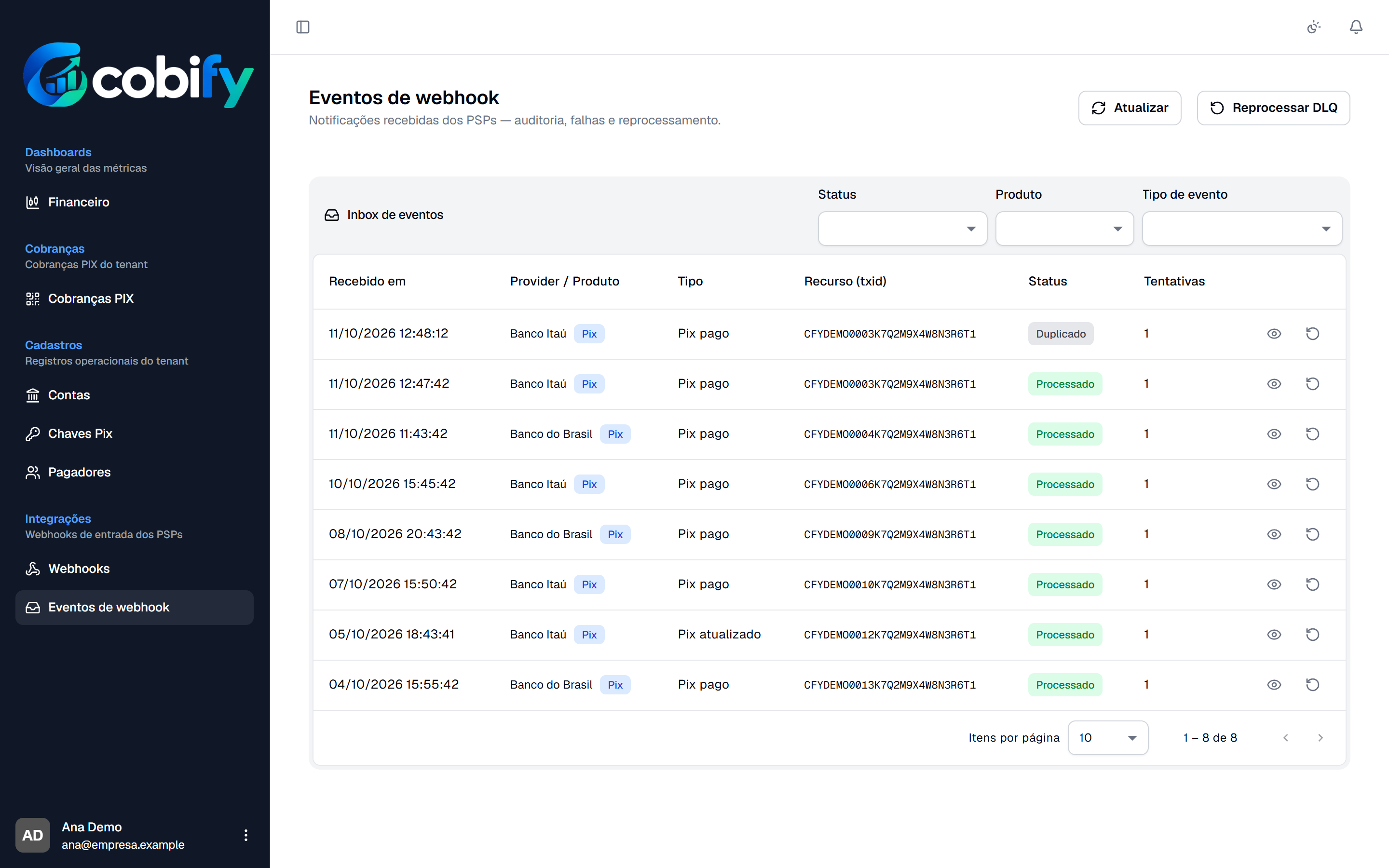Click the Atualizar button
The width and height of the screenshot is (1389, 868).
pyautogui.click(x=1130, y=108)
